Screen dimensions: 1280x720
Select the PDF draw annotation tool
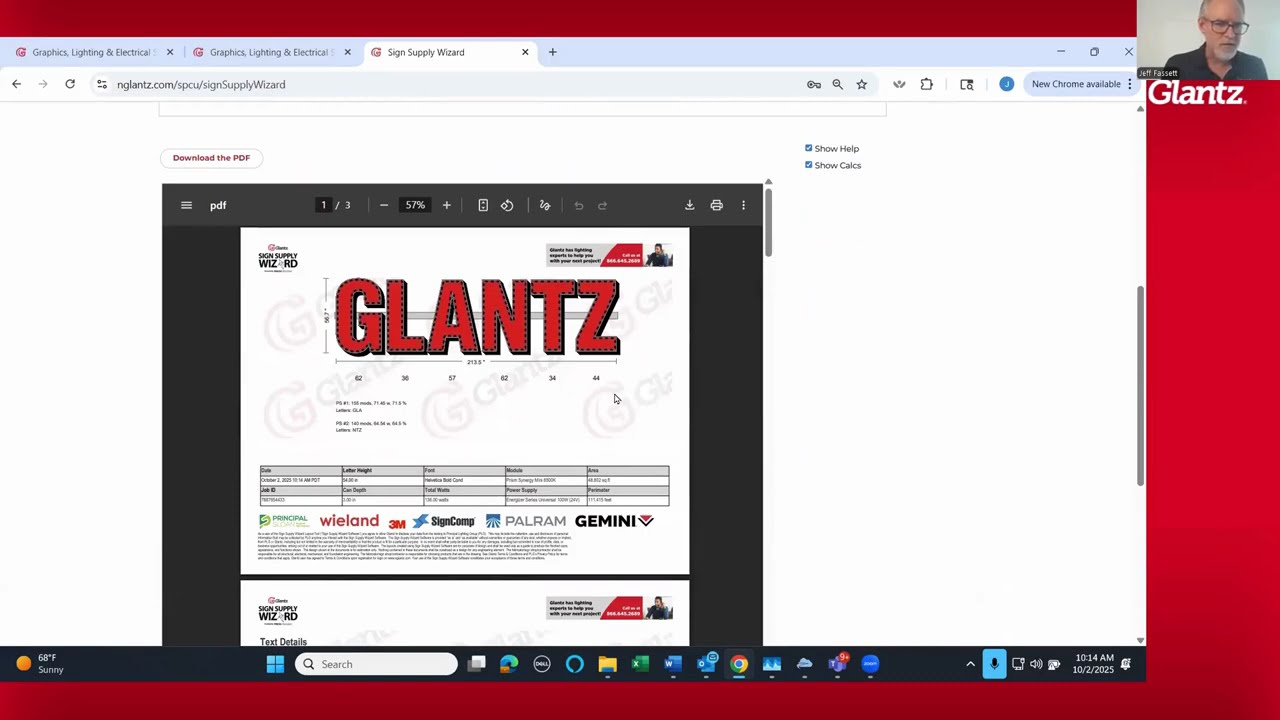[545, 205]
